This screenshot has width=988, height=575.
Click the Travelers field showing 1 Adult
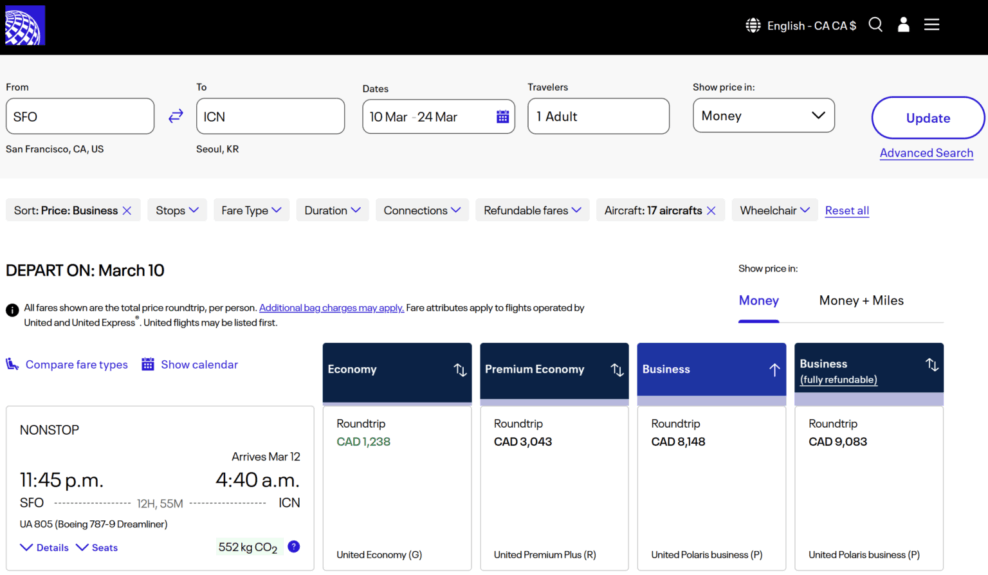tap(599, 116)
